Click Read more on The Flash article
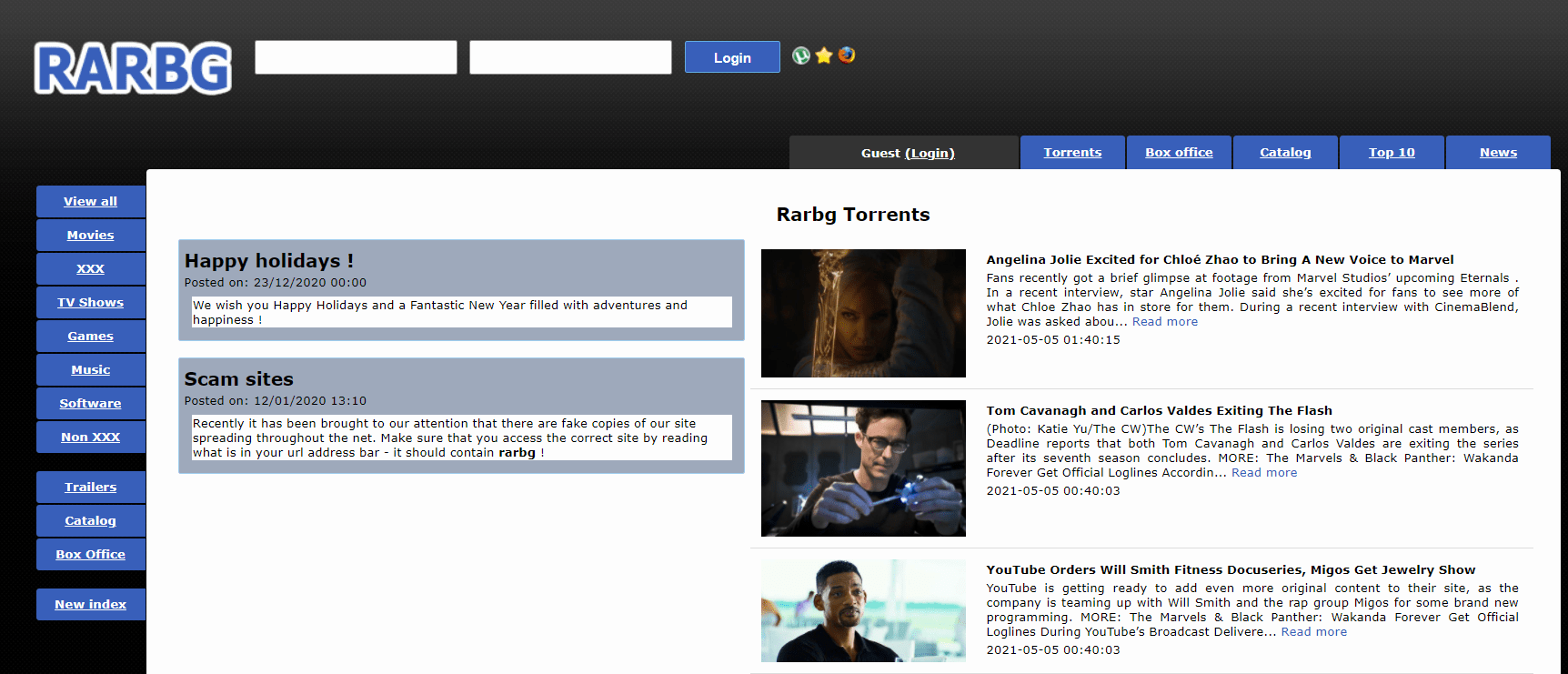This screenshot has height=674, width=1568. [x=1264, y=473]
